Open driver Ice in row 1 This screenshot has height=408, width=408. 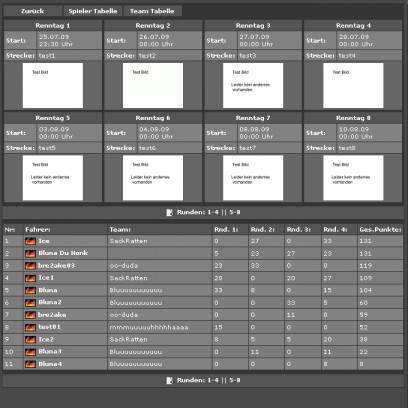(x=44, y=241)
